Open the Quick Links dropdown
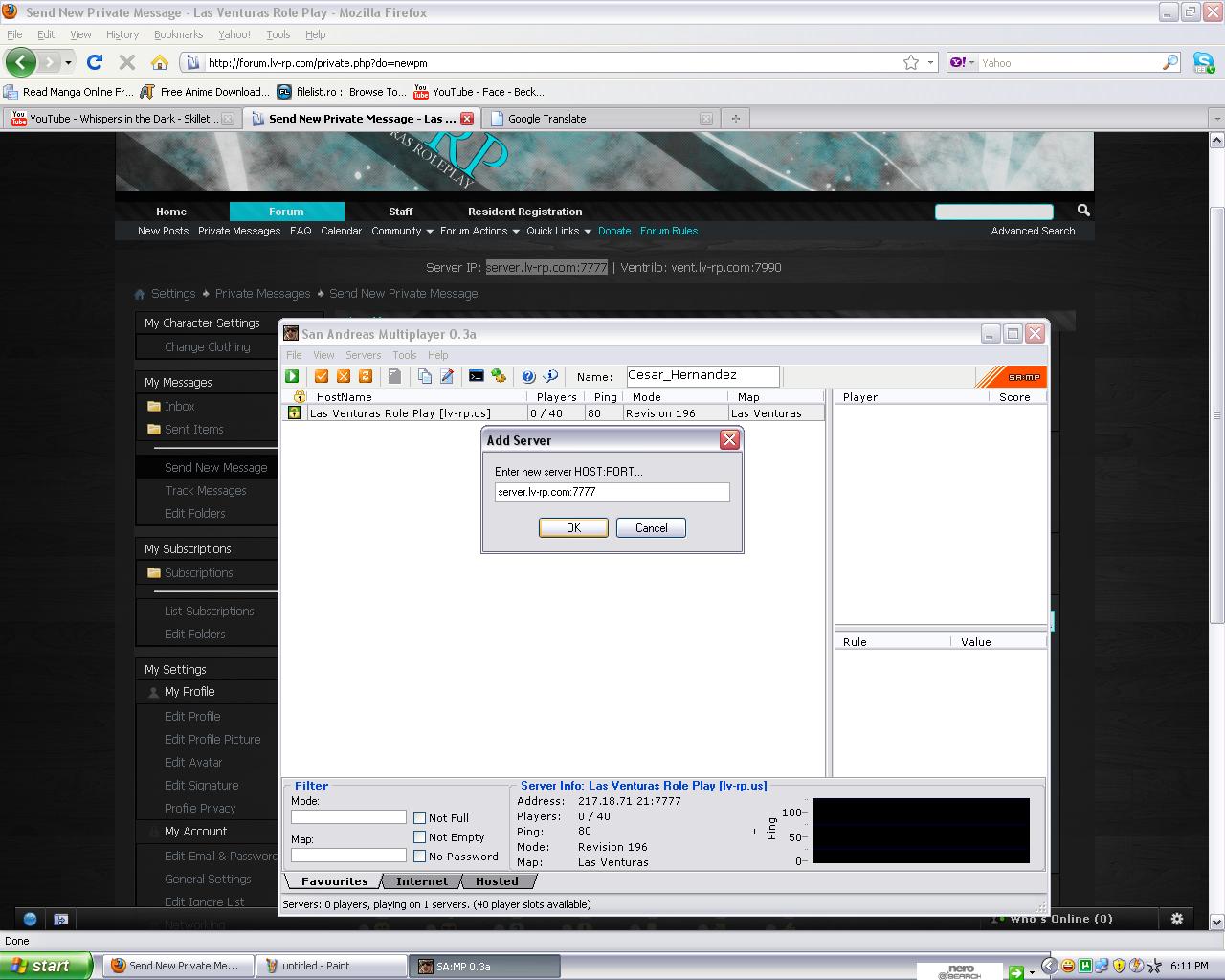This screenshot has height=980, width=1225. tap(559, 231)
